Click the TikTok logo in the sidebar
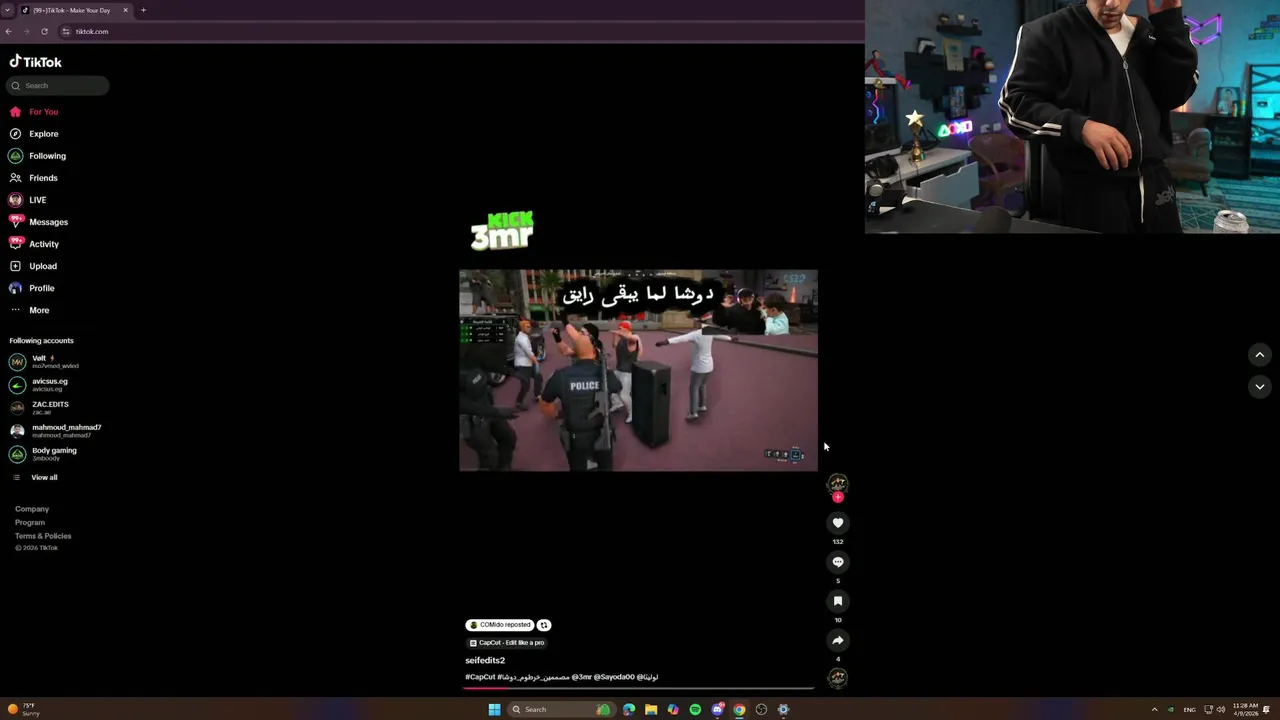This screenshot has width=1280, height=720. (x=36, y=62)
